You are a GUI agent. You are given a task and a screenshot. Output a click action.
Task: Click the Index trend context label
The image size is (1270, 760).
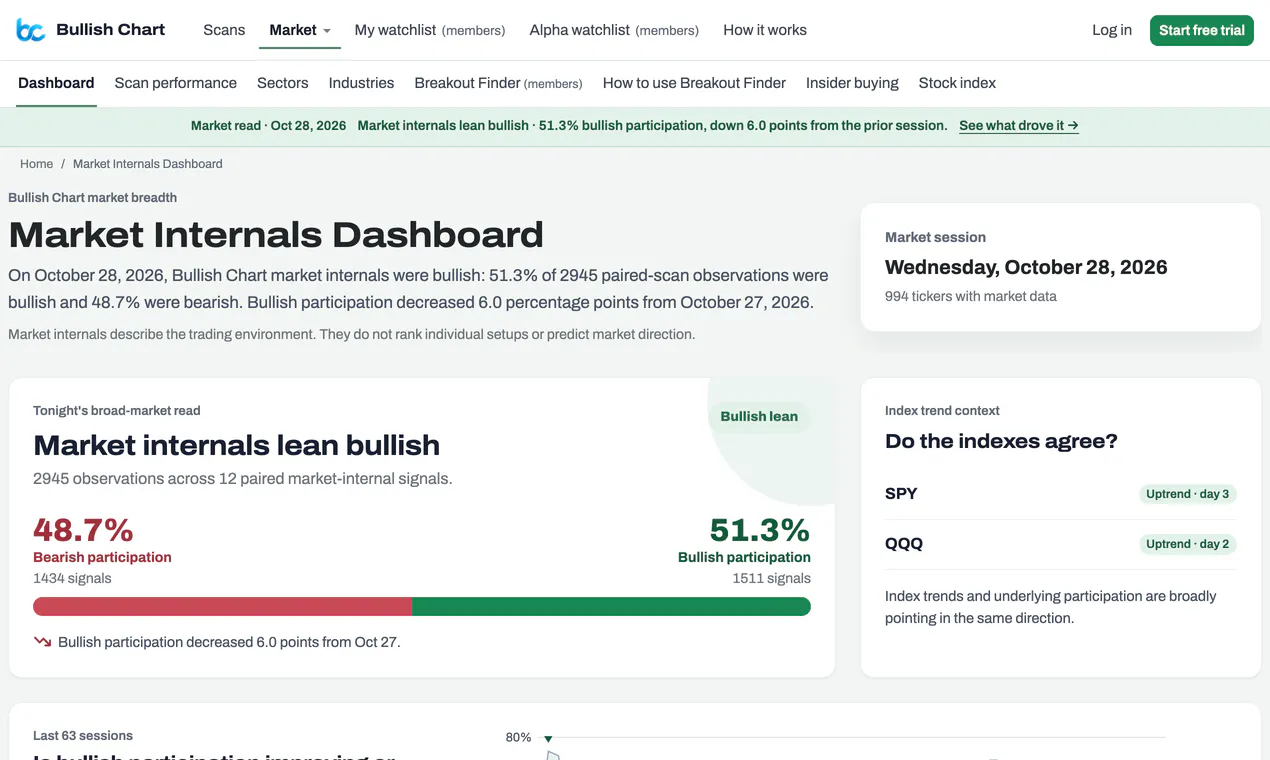coord(942,410)
